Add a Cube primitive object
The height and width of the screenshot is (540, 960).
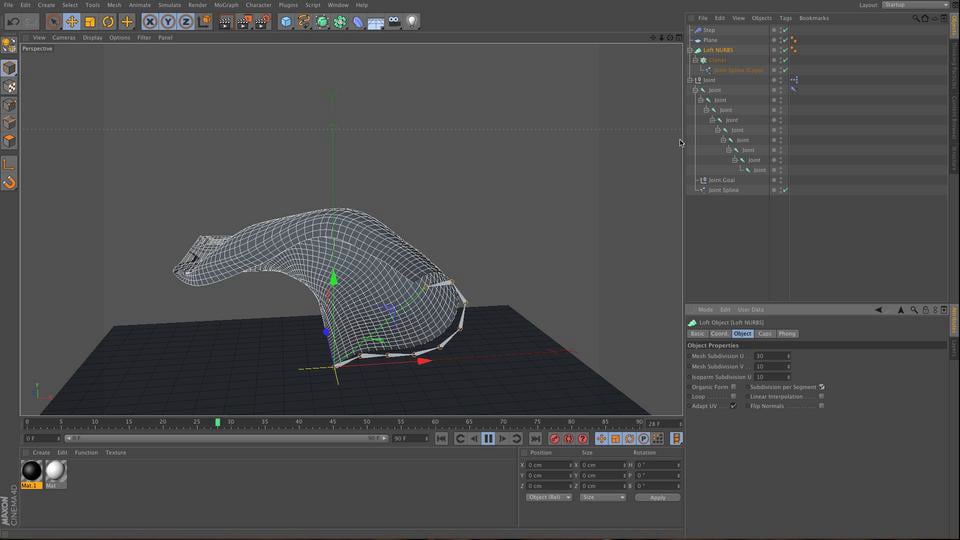pyautogui.click(x=286, y=22)
